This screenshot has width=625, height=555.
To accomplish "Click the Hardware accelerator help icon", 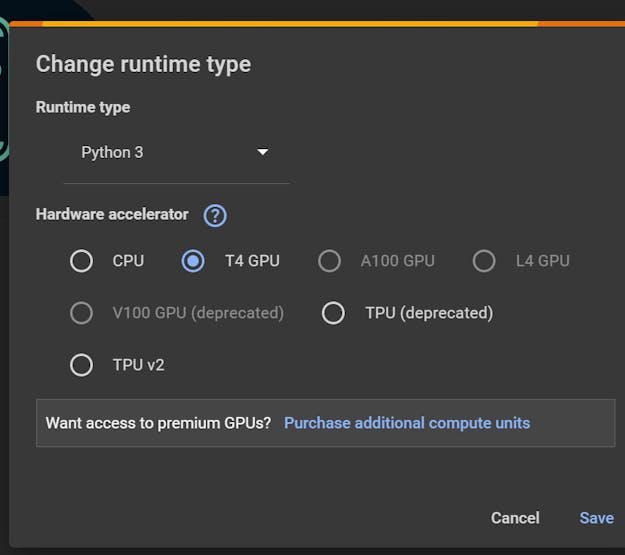I will tap(215, 215).
